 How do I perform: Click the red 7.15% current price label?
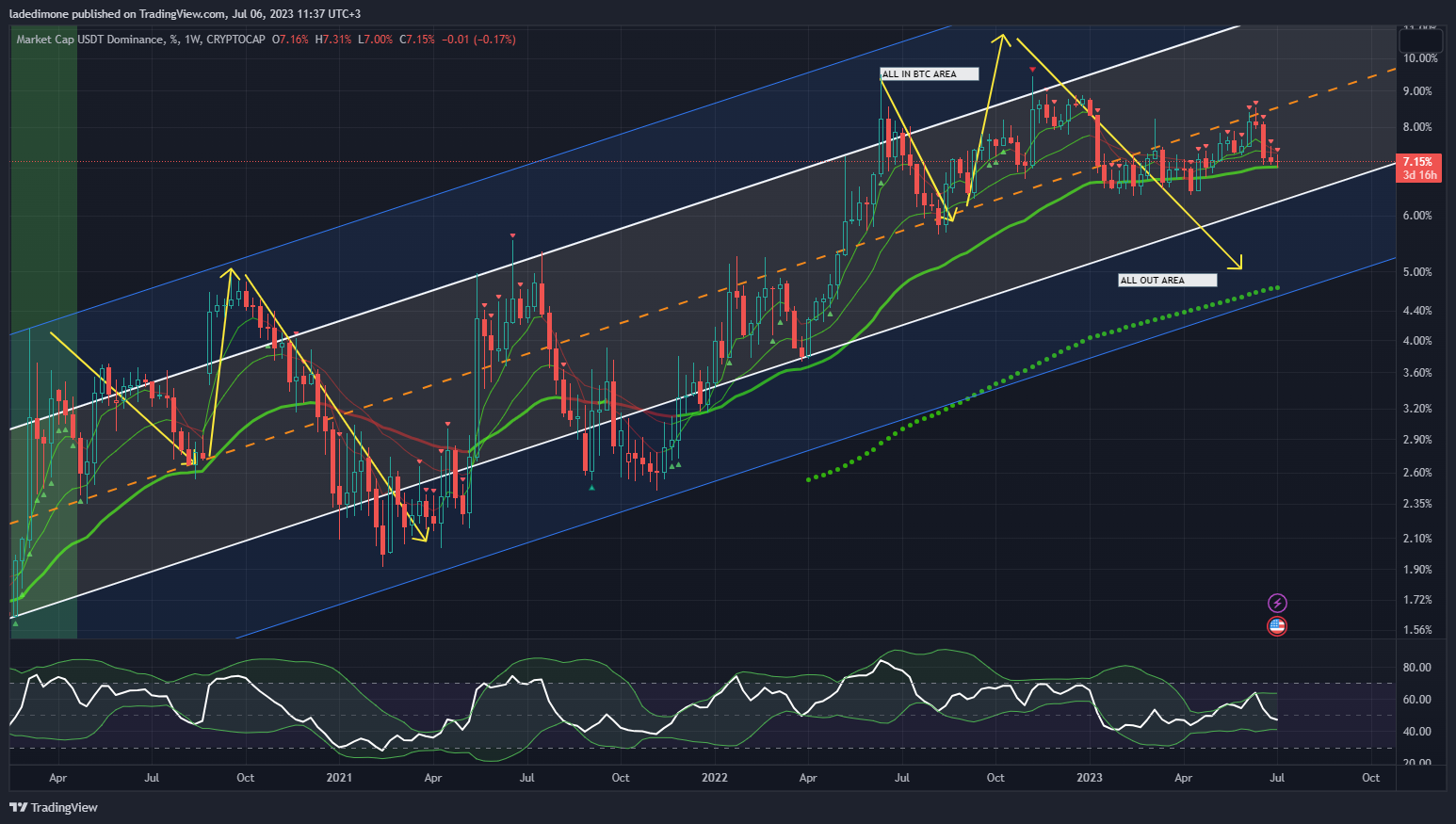[1418, 162]
